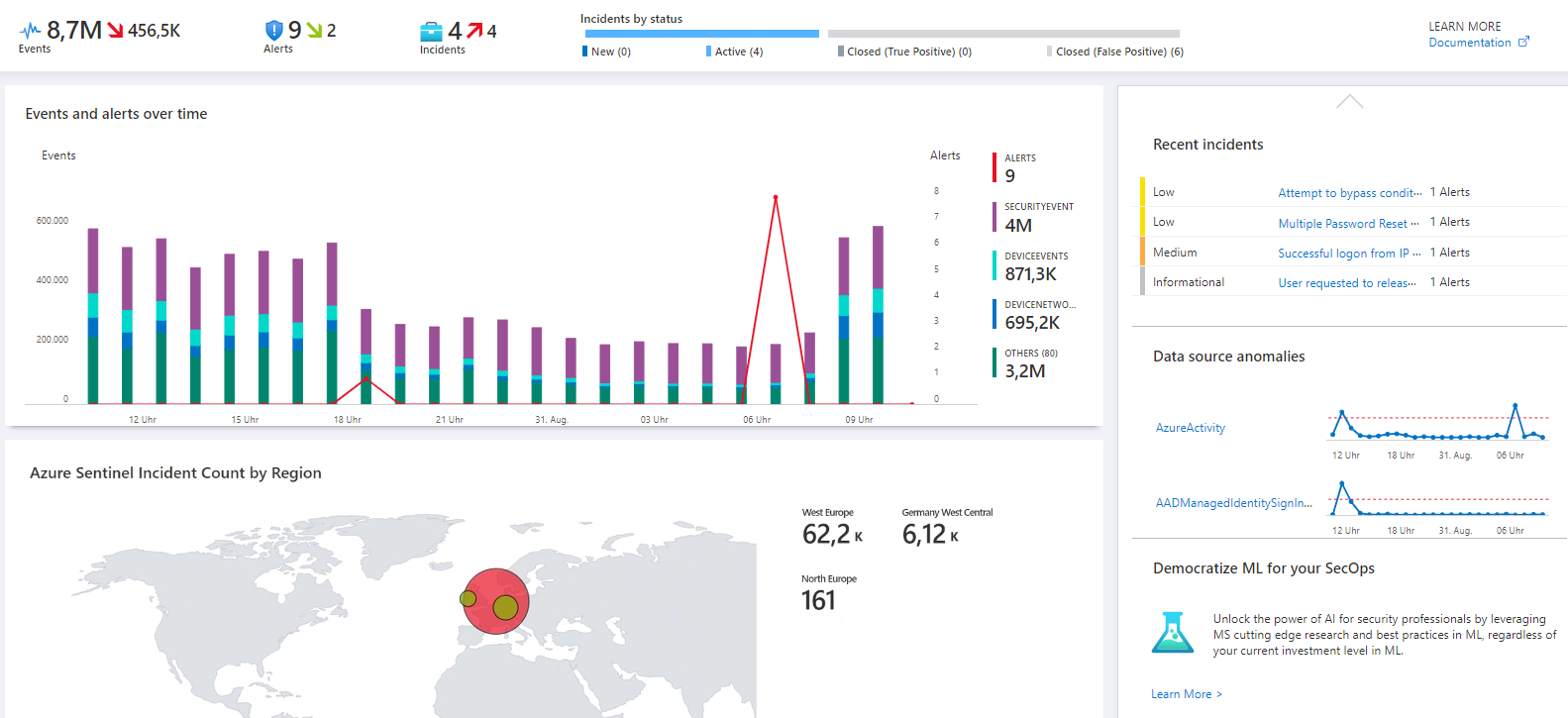This screenshot has height=718, width=1568.
Task: Click the Germany West Central 6,12K value
Action: click(930, 535)
